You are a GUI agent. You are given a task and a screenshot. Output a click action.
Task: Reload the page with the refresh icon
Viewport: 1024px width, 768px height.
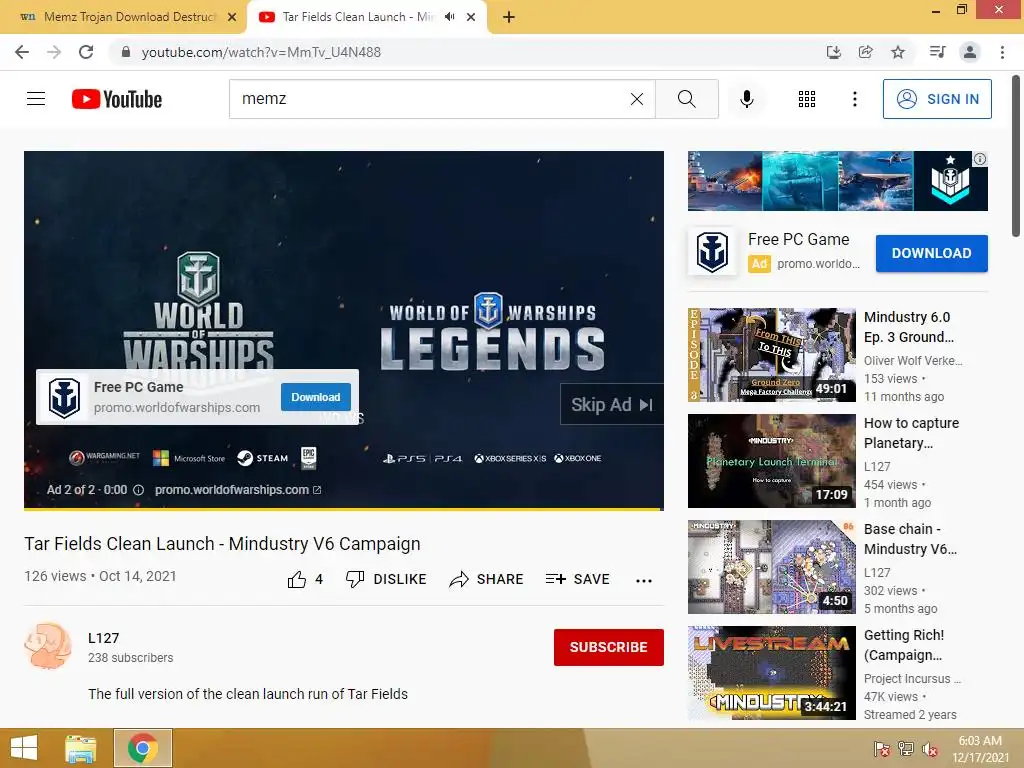click(86, 52)
